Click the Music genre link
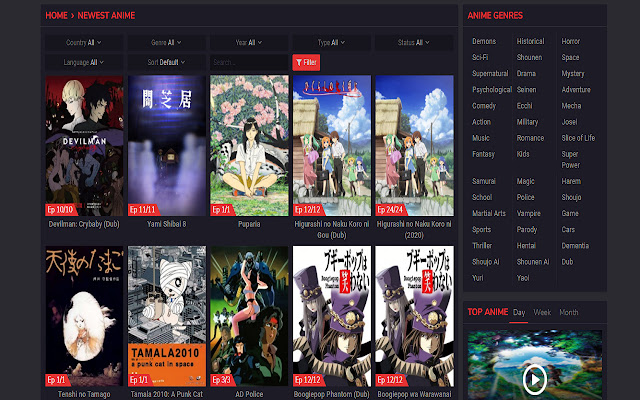Screen dimensions: 640x400 coord(481,138)
